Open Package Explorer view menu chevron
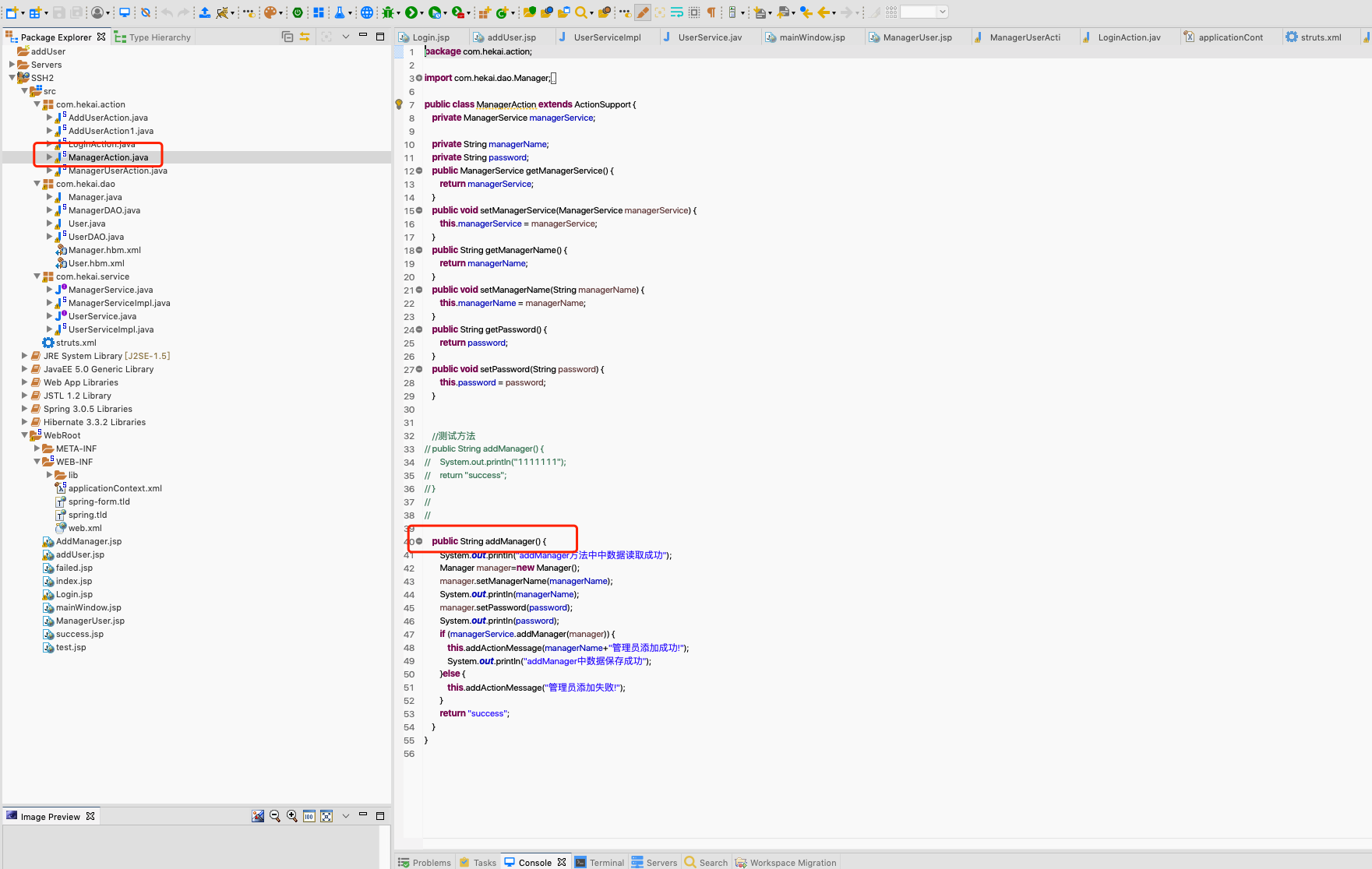The width and height of the screenshot is (1372, 869). click(x=345, y=37)
